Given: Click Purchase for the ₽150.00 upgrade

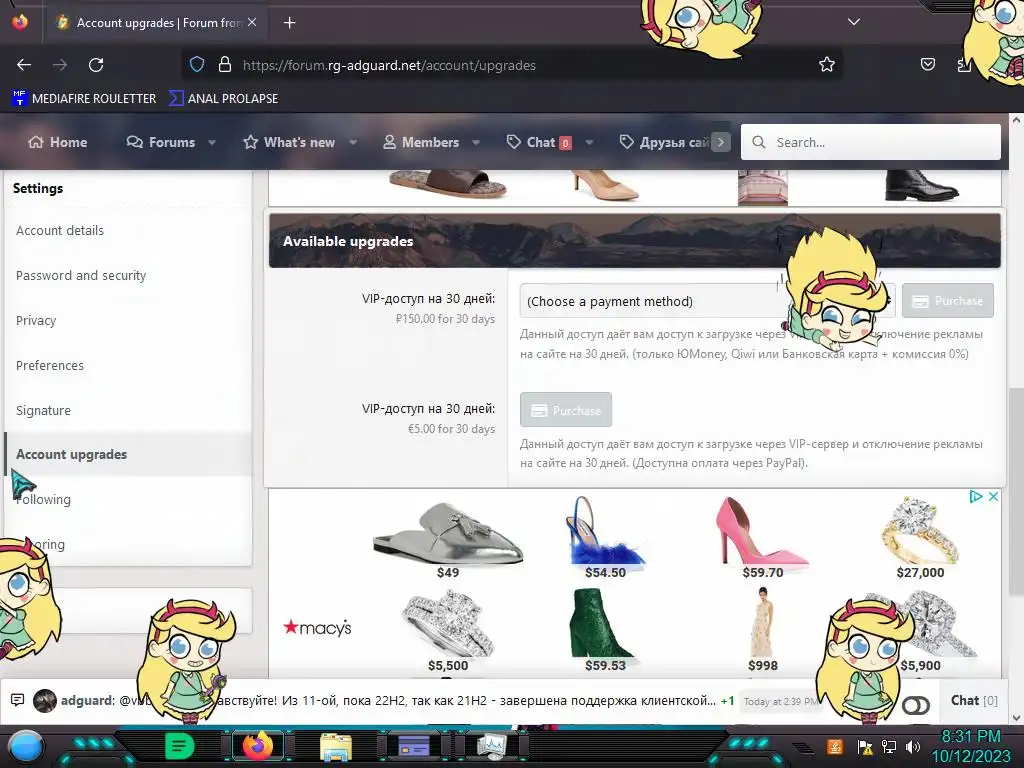Looking at the screenshot, I should [x=948, y=301].
